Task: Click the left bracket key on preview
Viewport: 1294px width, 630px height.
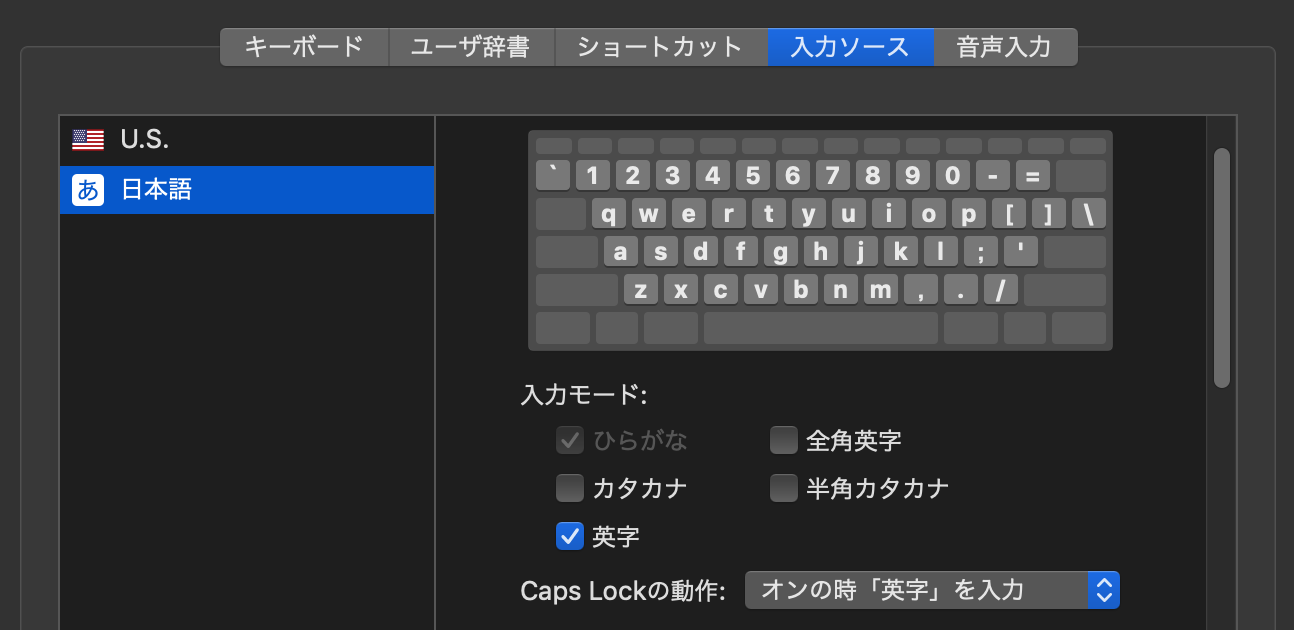Action: 1009,214
